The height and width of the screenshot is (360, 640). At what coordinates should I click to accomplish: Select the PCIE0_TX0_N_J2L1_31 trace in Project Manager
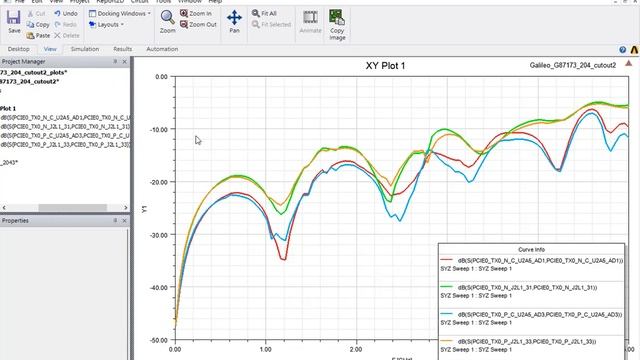point(65,127)
